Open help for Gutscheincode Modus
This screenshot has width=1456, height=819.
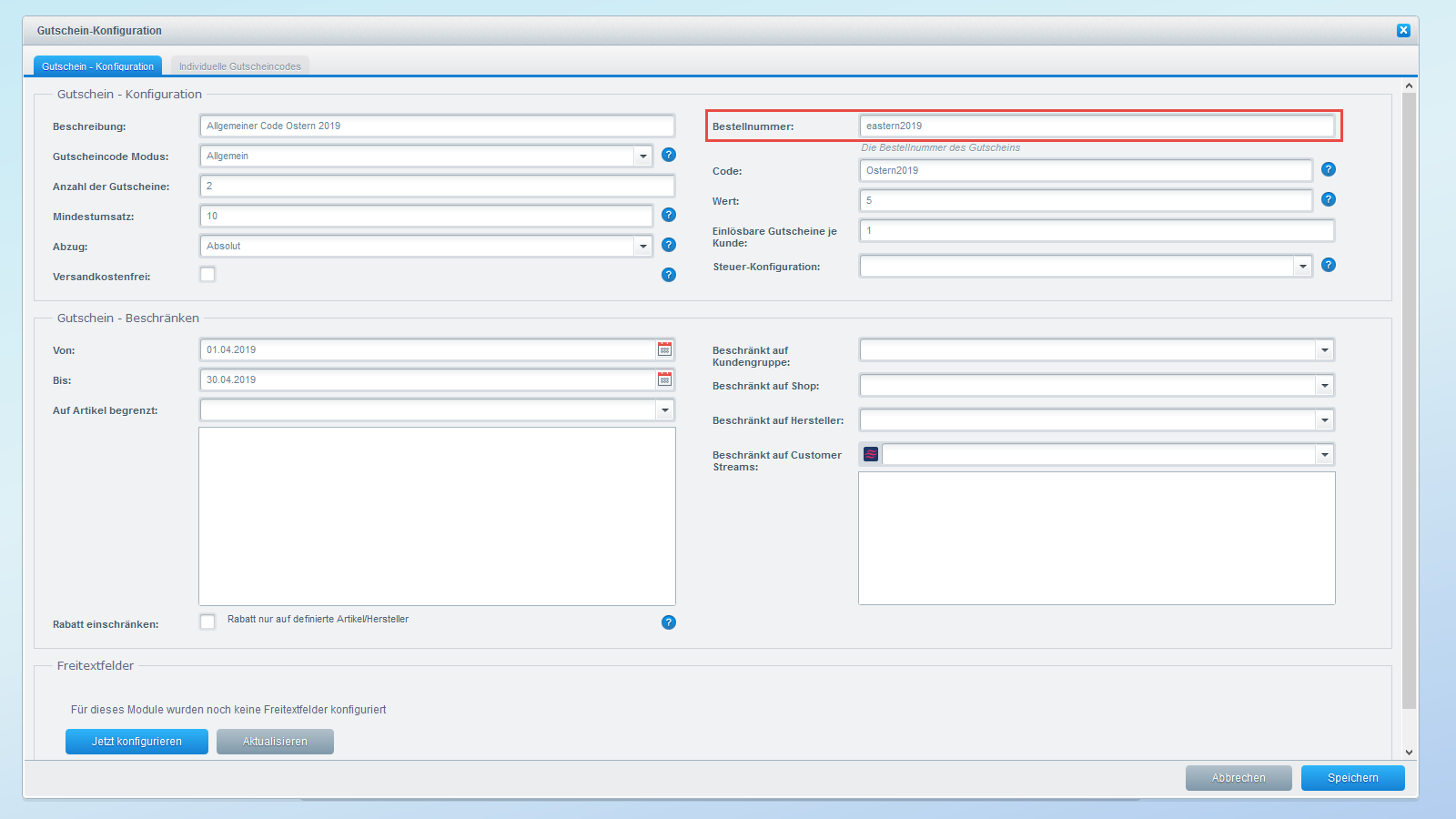[x=669, y=155]
